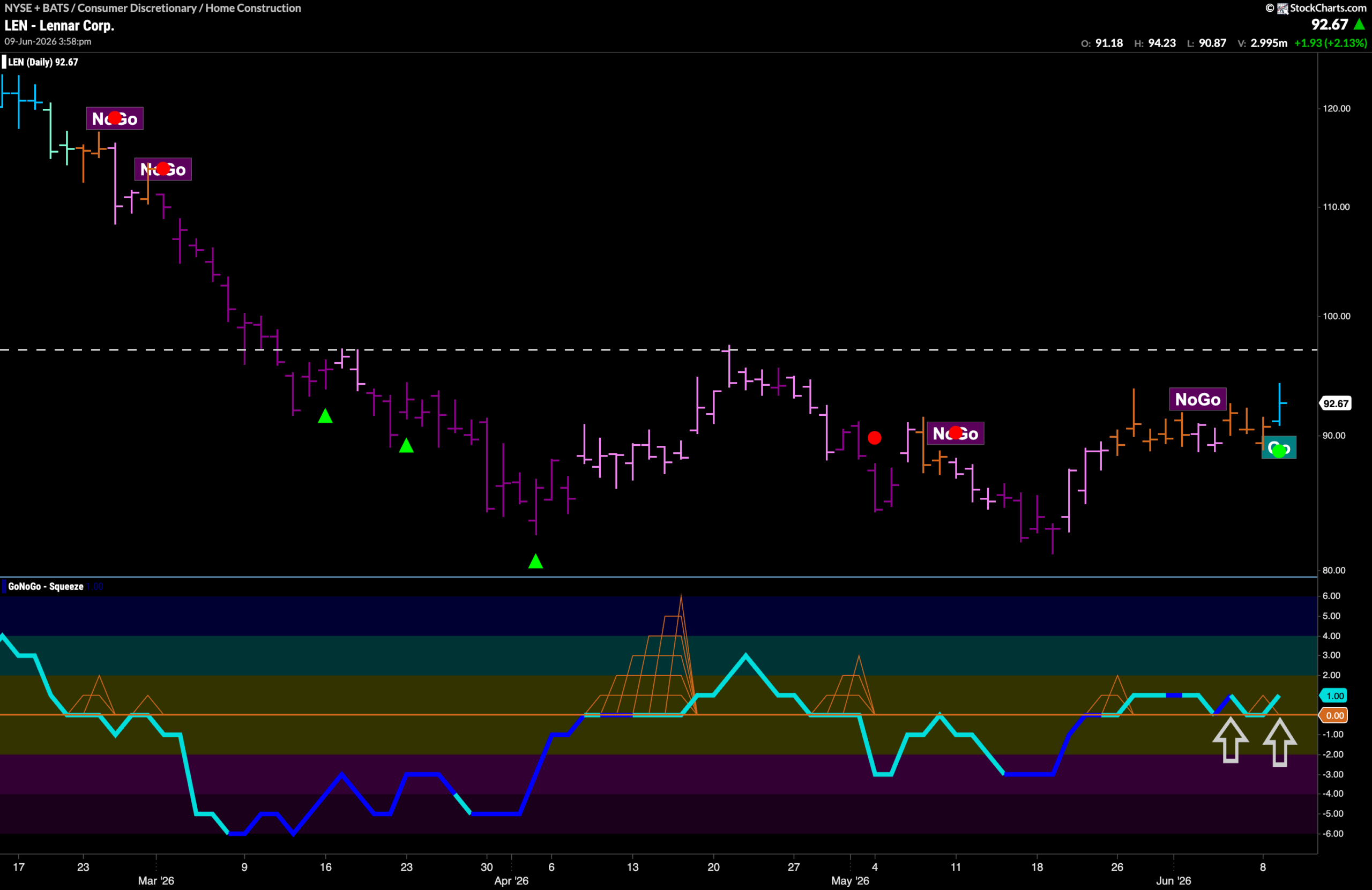Click the Volume value 2.995m
1372x890 pixels.
coord(1268,43)
